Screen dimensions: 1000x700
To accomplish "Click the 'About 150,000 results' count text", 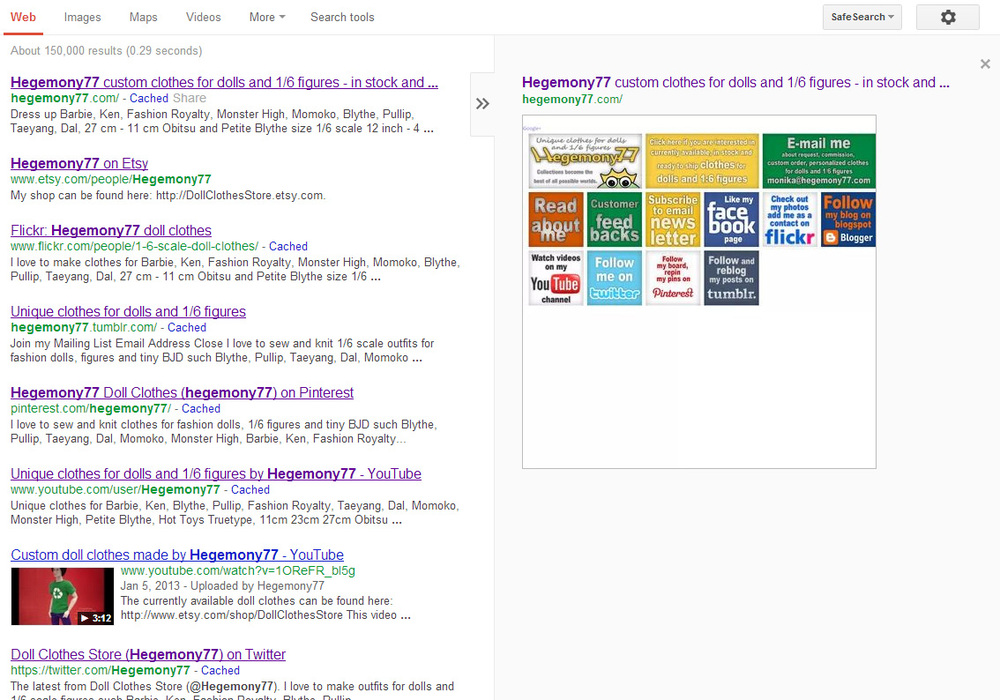I will tap(107, 50).
